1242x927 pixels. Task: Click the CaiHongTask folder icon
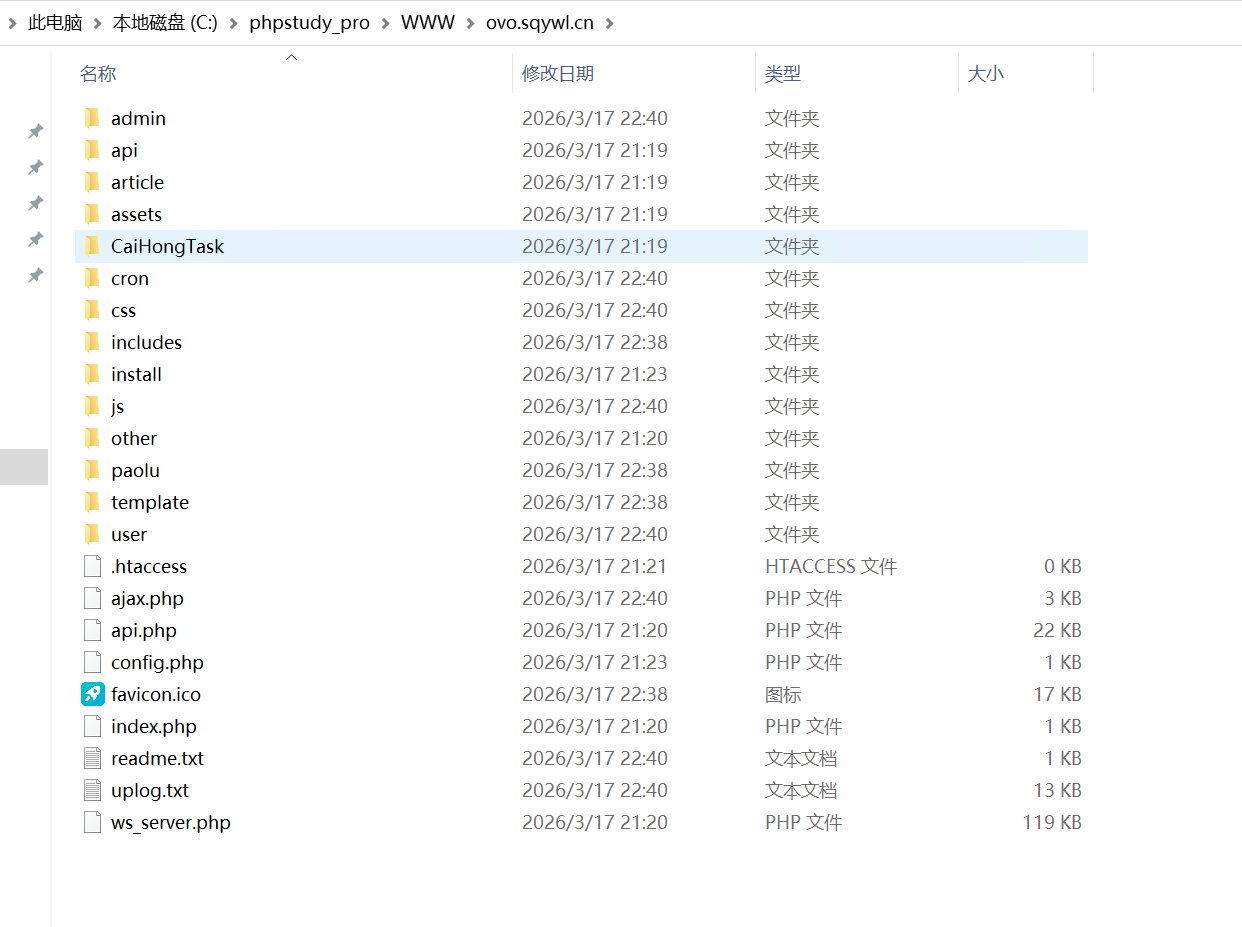(x=92, y=246)
